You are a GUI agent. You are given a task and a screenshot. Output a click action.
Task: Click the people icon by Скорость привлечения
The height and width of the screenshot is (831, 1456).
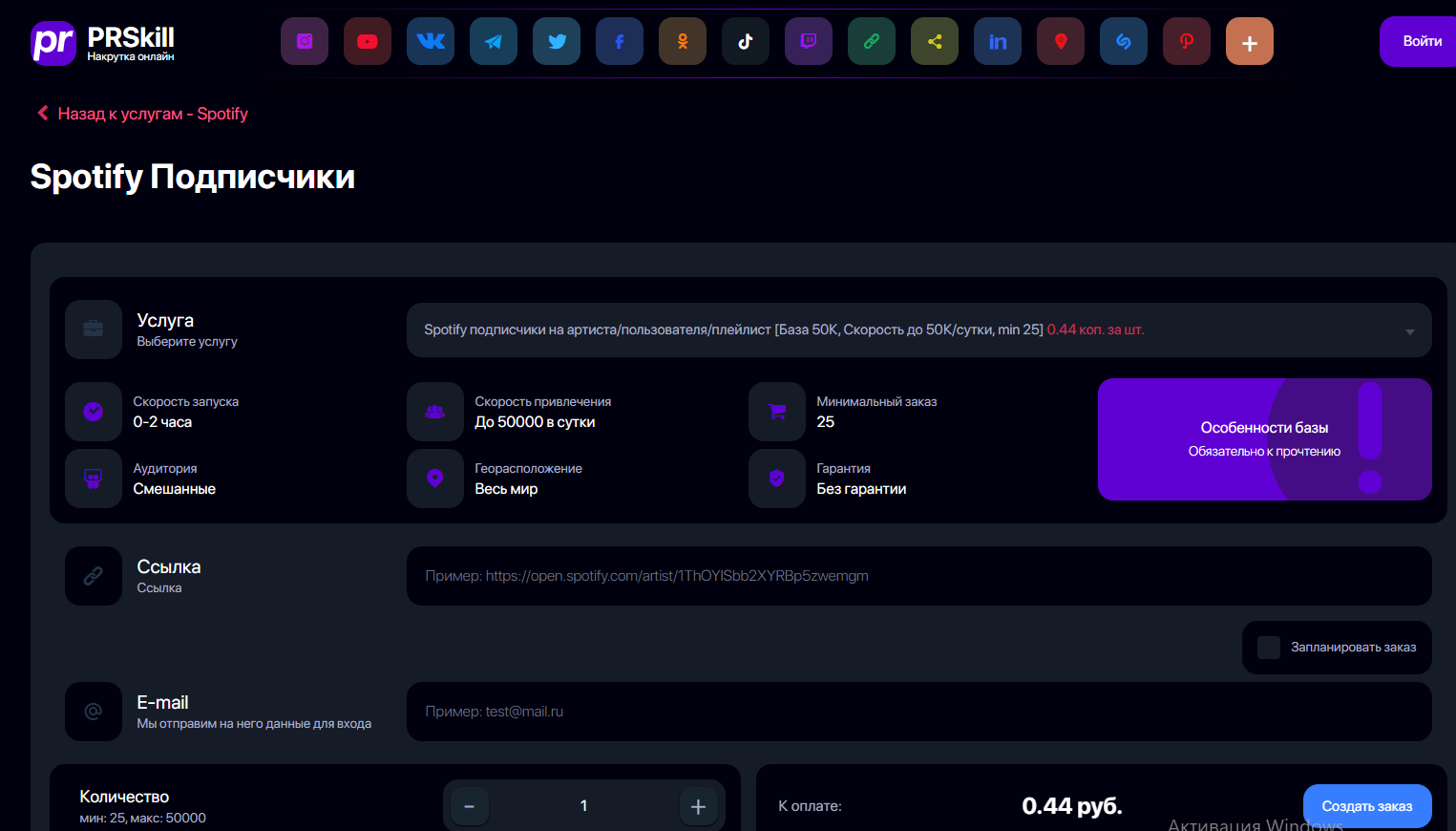(x=435, y=412)
